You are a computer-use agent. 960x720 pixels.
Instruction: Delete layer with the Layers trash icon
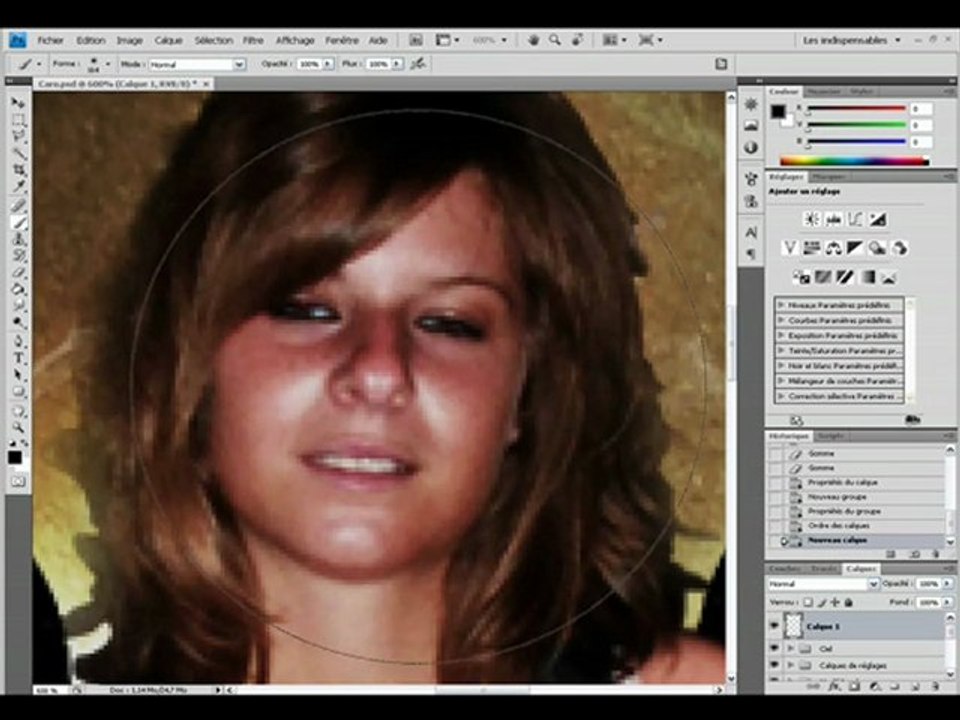[935, 686]
